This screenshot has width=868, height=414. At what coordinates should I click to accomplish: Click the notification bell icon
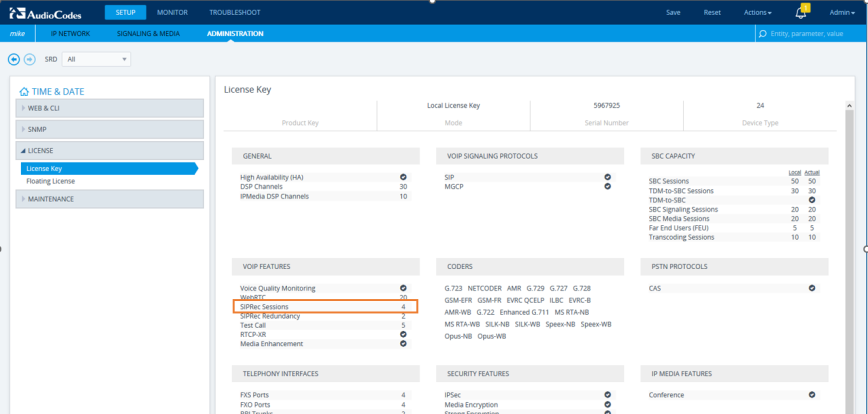click(x=800, y=13)
